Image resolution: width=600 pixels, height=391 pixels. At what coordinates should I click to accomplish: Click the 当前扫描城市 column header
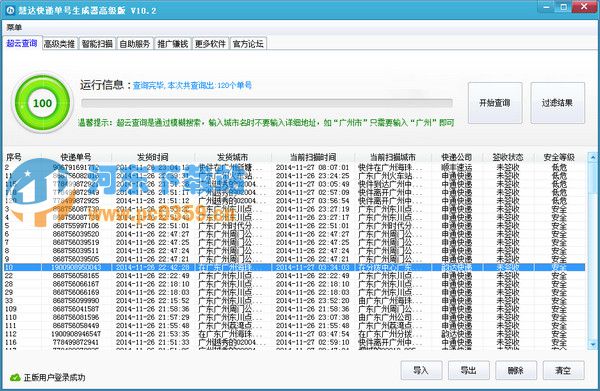coord(393,157)
